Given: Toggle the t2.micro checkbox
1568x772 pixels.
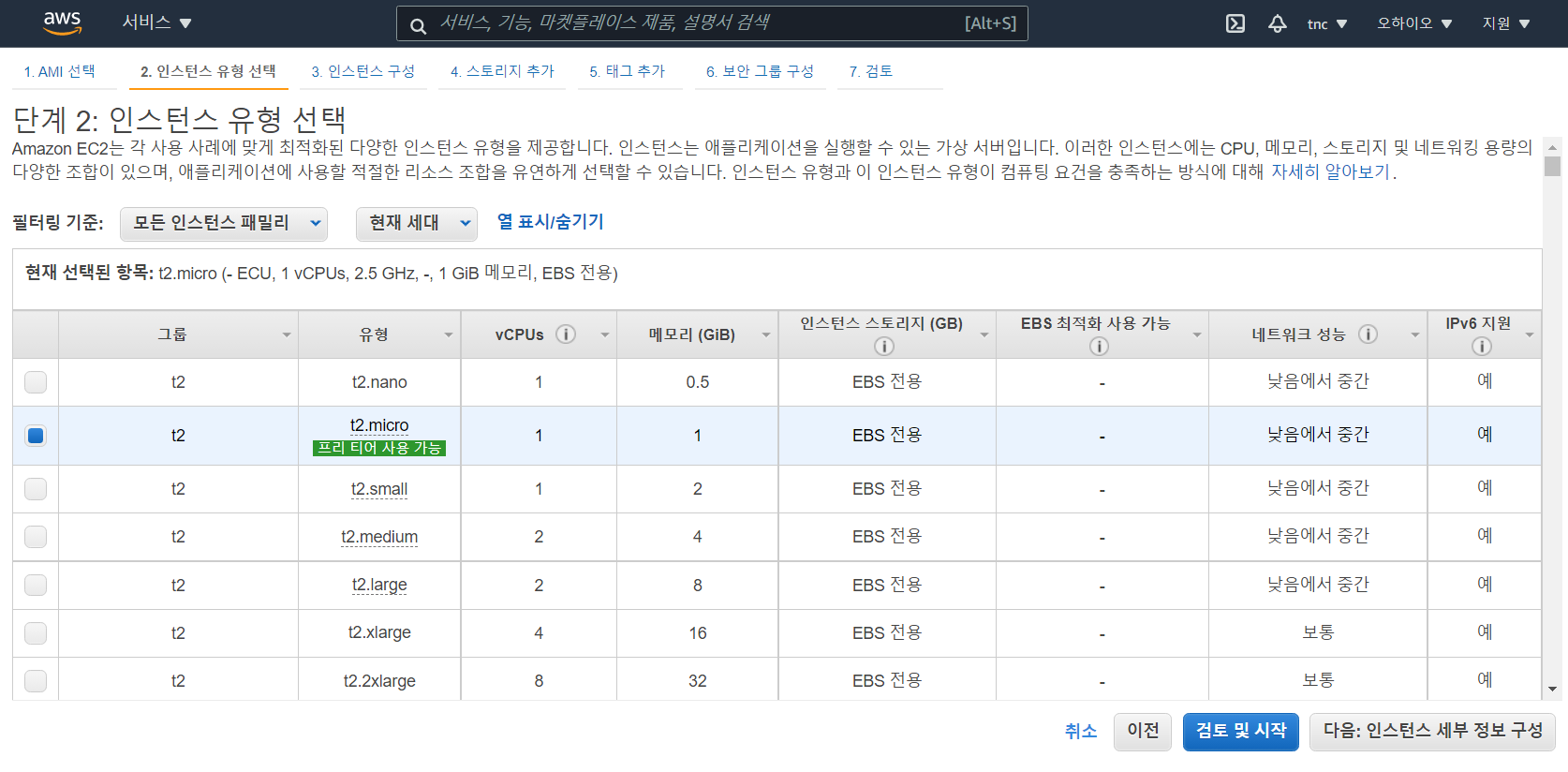Looking at the screenshot, I should point(36,436).
